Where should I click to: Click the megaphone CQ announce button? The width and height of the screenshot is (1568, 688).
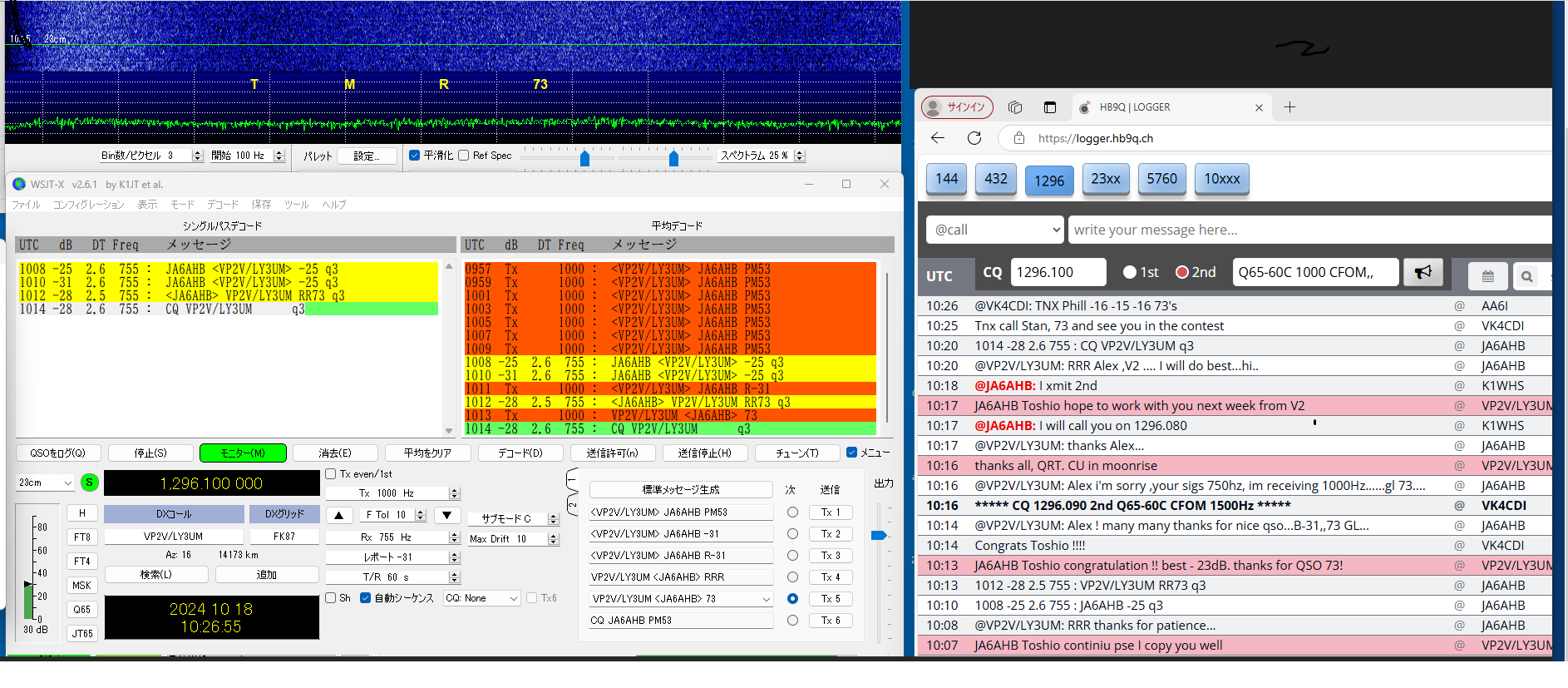coord(1423,272)
